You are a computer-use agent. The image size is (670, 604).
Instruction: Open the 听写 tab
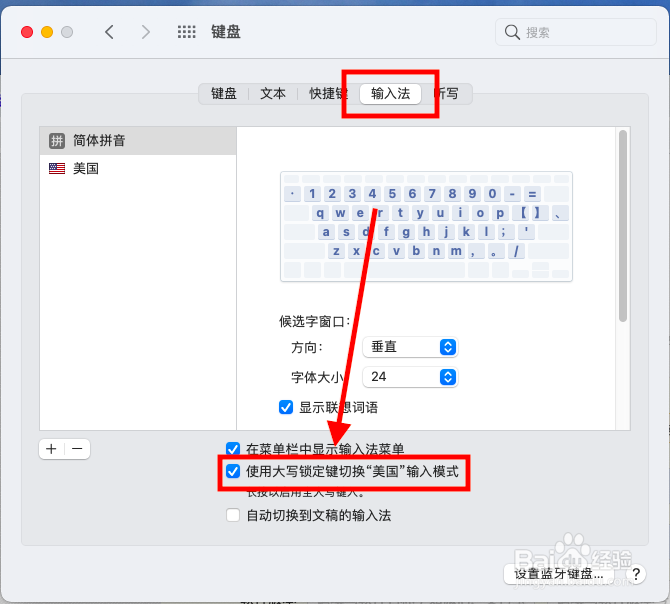[x=446, y=94]
